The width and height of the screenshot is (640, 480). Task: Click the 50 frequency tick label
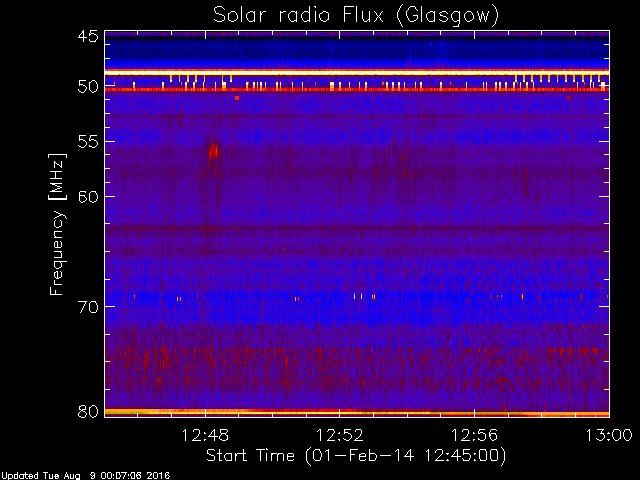coord(88,87)
